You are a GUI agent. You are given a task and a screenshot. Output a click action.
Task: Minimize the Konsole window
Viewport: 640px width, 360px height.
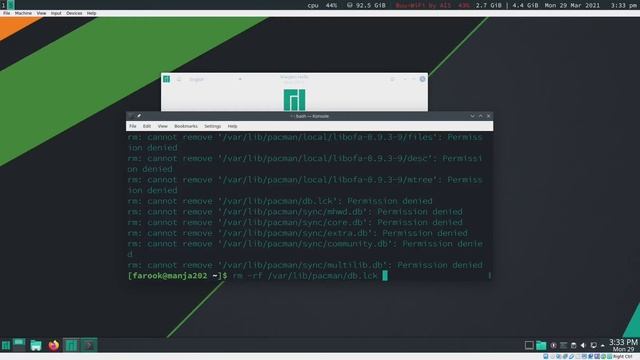(x=472, y=116)
